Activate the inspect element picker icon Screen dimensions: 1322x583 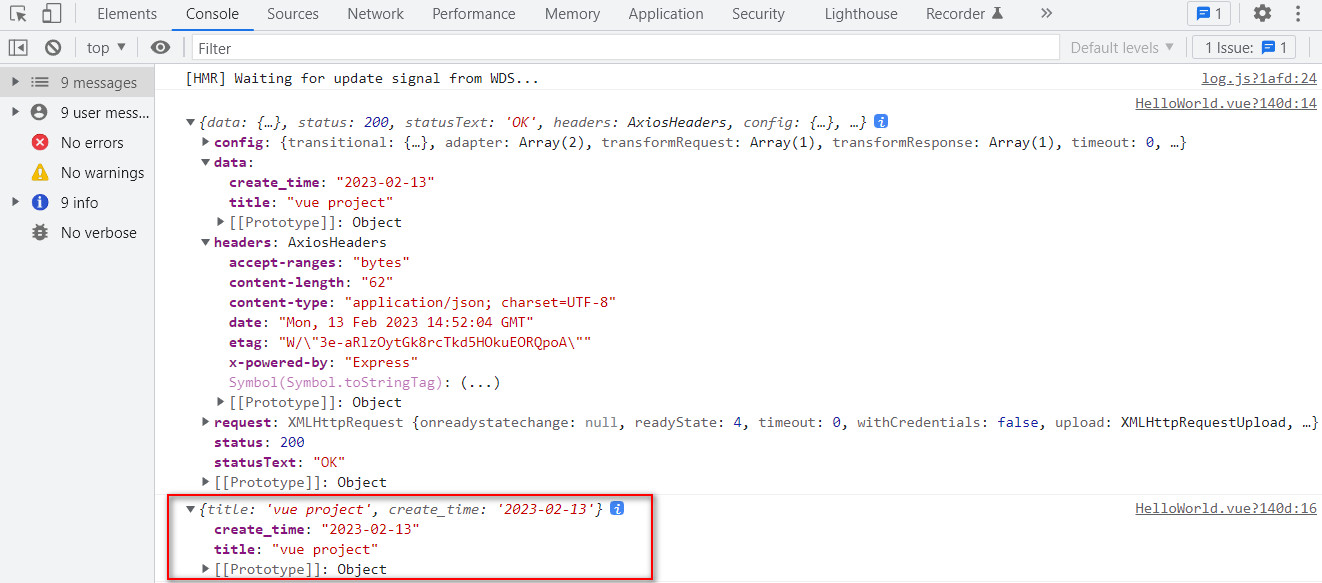(x=18, y=14)
